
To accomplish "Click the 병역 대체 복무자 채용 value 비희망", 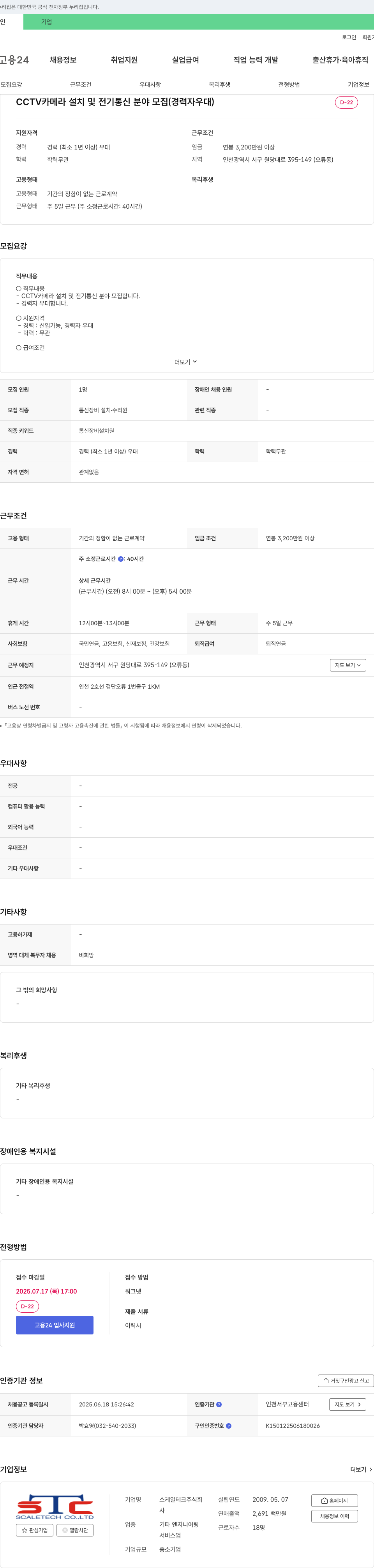I will tap(86, 955).
